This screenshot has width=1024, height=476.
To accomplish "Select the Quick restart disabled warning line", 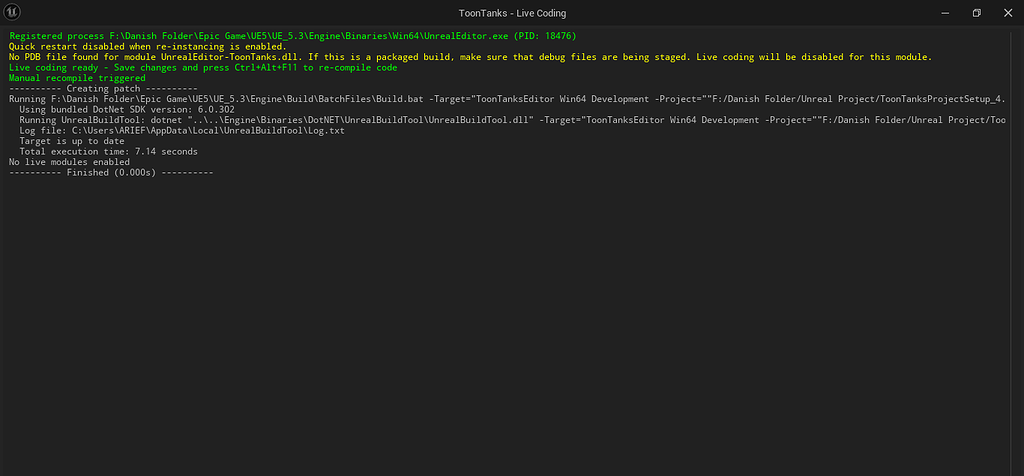I will [x=147, y=47].
